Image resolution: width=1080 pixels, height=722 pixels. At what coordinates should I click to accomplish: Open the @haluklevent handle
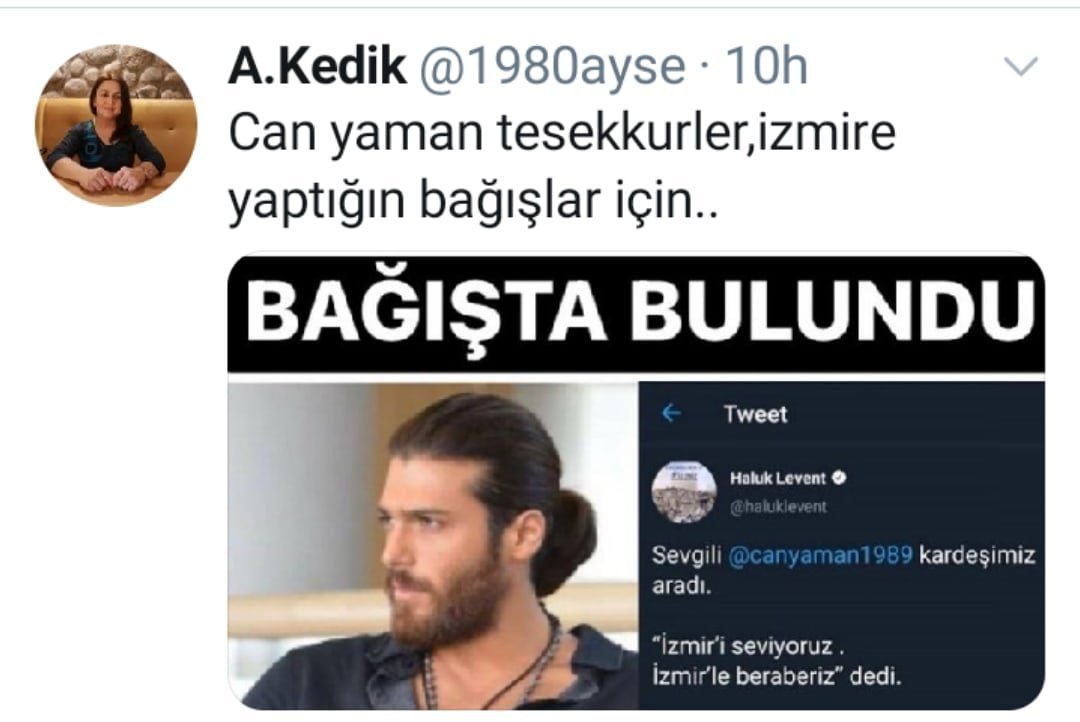(778, 506)
